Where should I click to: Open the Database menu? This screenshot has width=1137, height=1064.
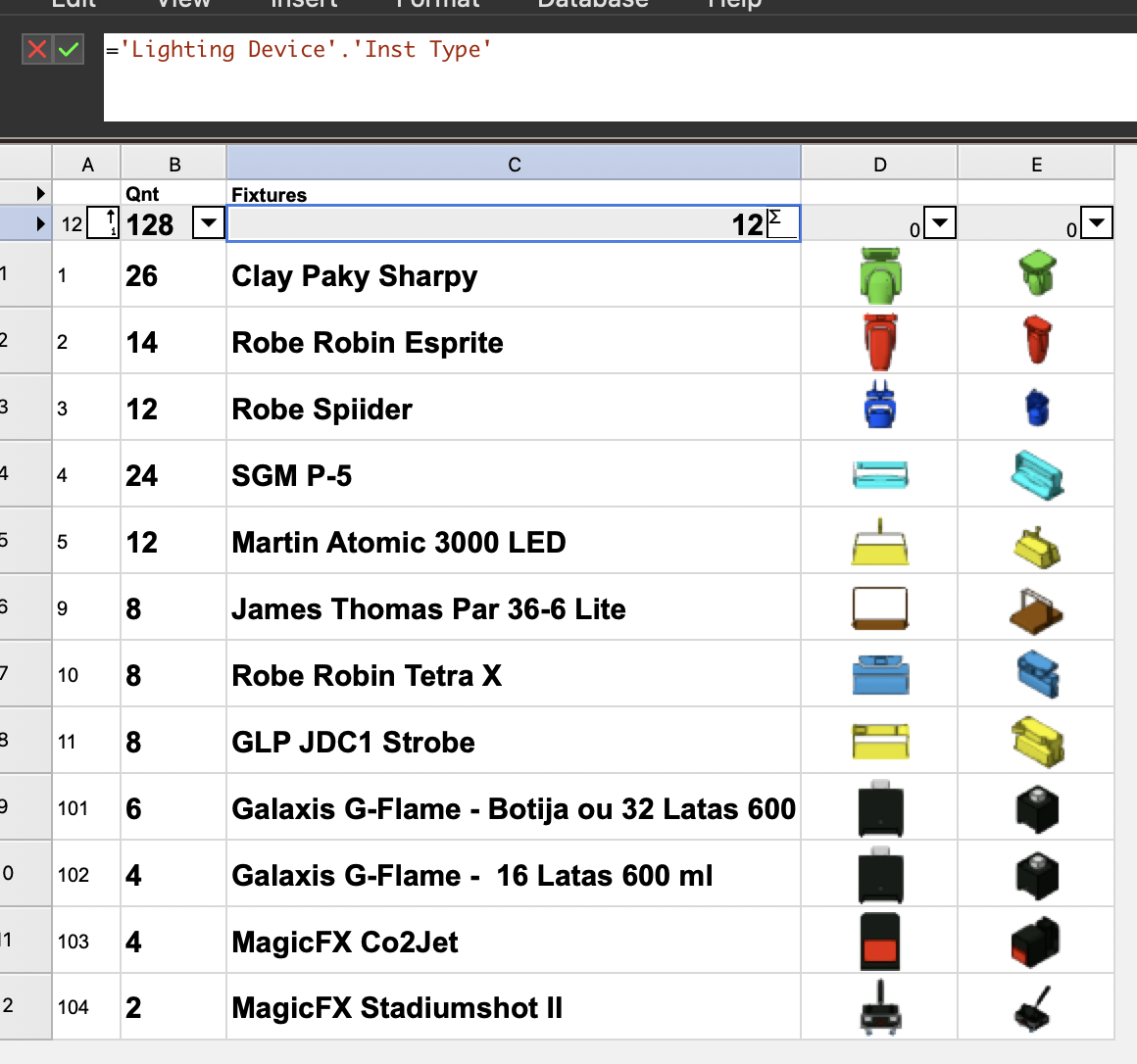(593, 4)
